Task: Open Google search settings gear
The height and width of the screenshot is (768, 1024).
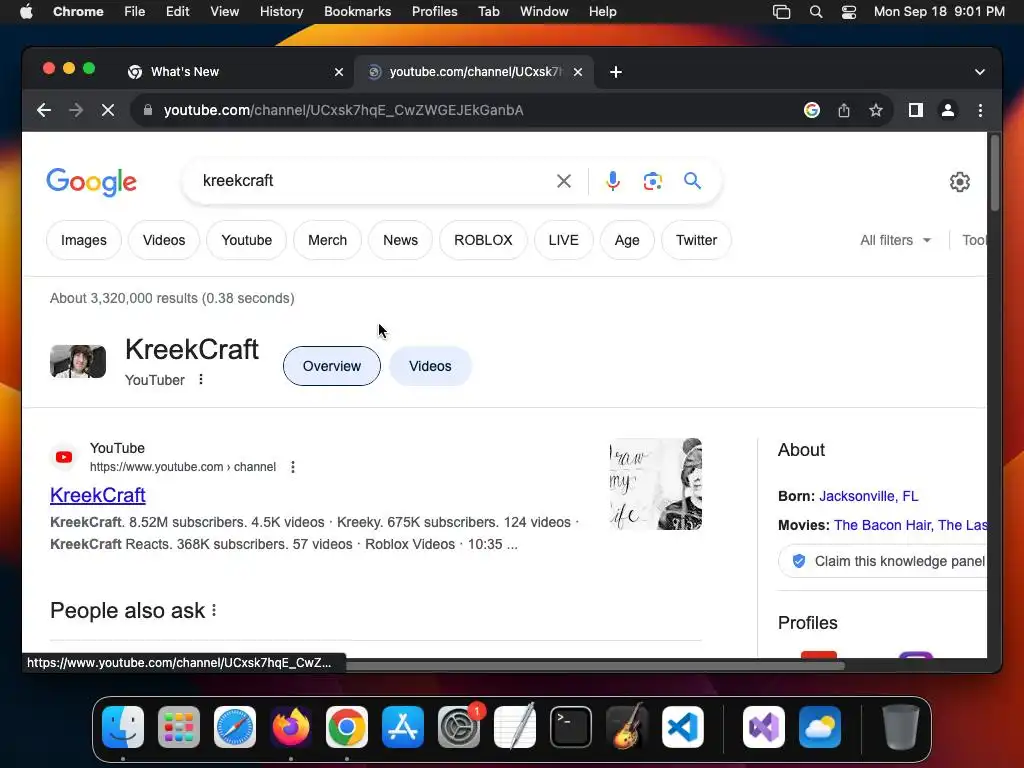Action: [959, 182]
